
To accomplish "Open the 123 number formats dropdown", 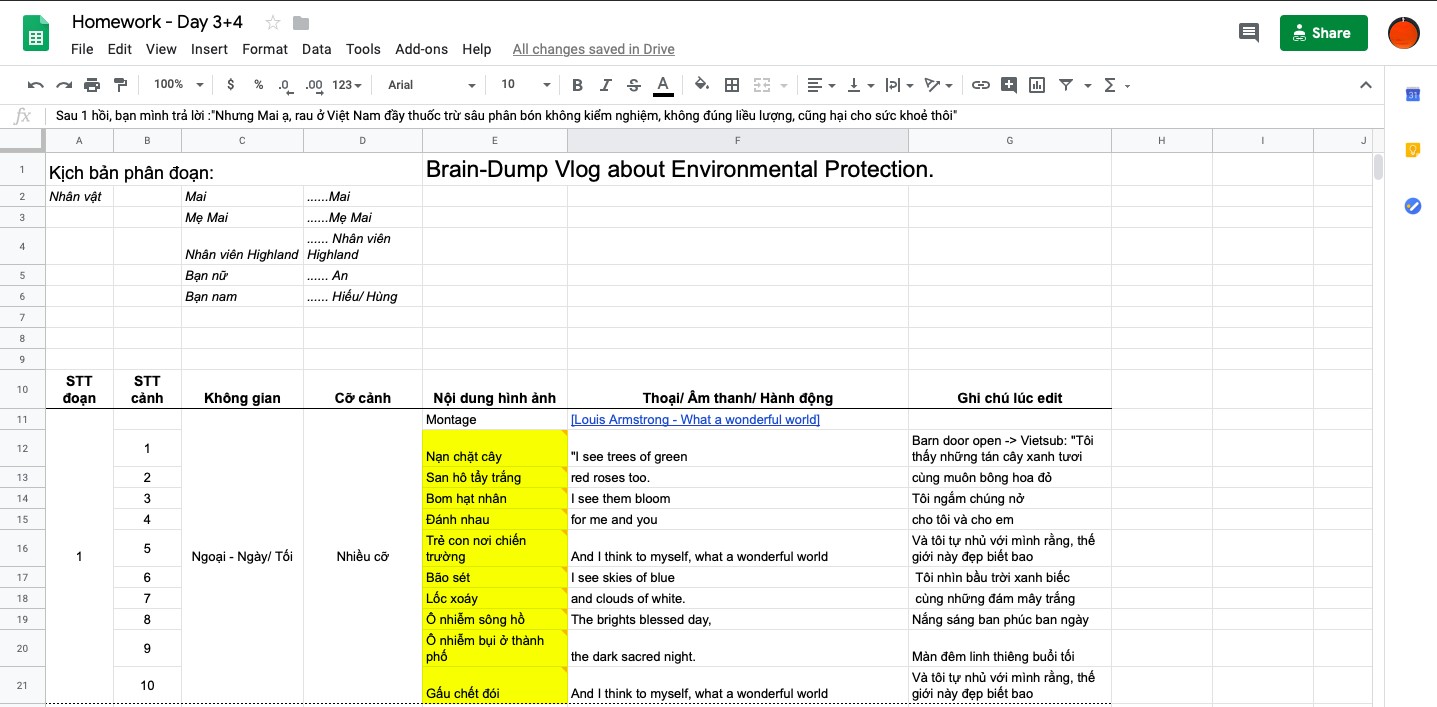I will [347, 85].
